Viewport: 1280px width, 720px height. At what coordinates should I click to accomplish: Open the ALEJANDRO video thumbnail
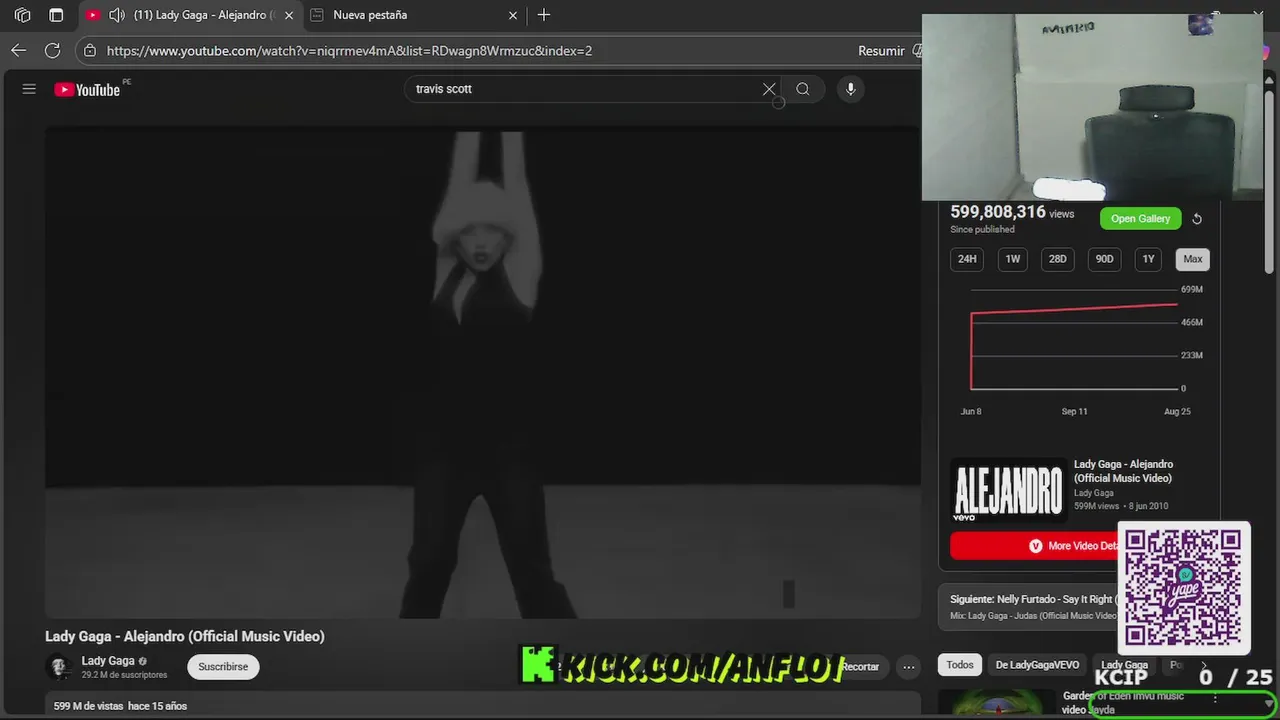(1008, 491)
